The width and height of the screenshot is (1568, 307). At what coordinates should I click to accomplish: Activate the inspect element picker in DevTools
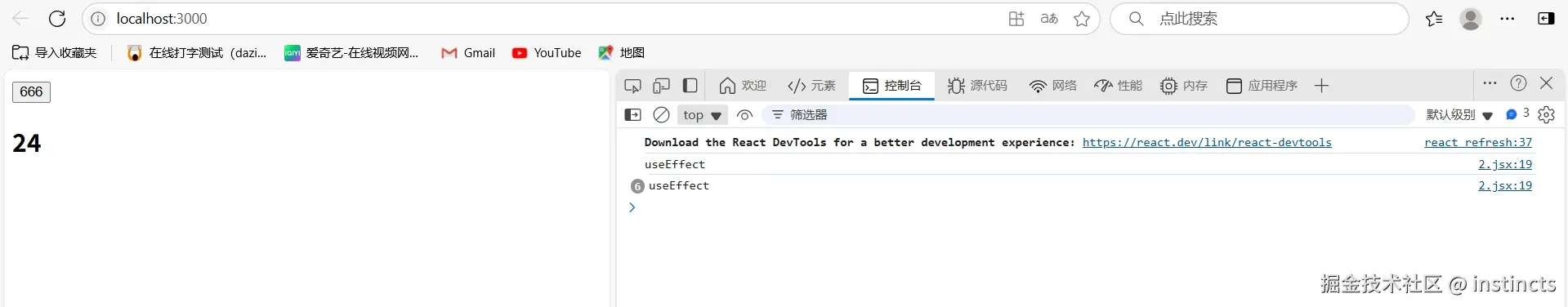[632, 86]
